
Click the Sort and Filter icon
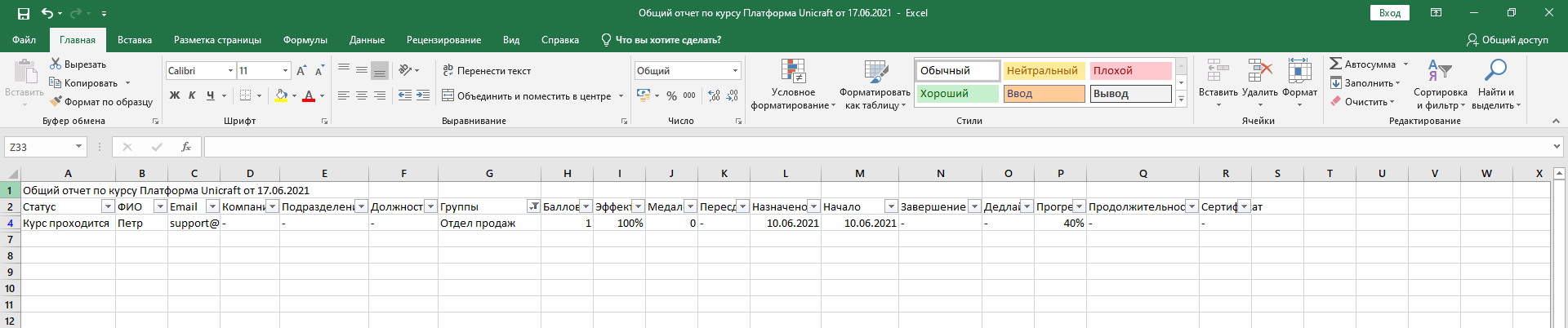tap(1439, 72)
